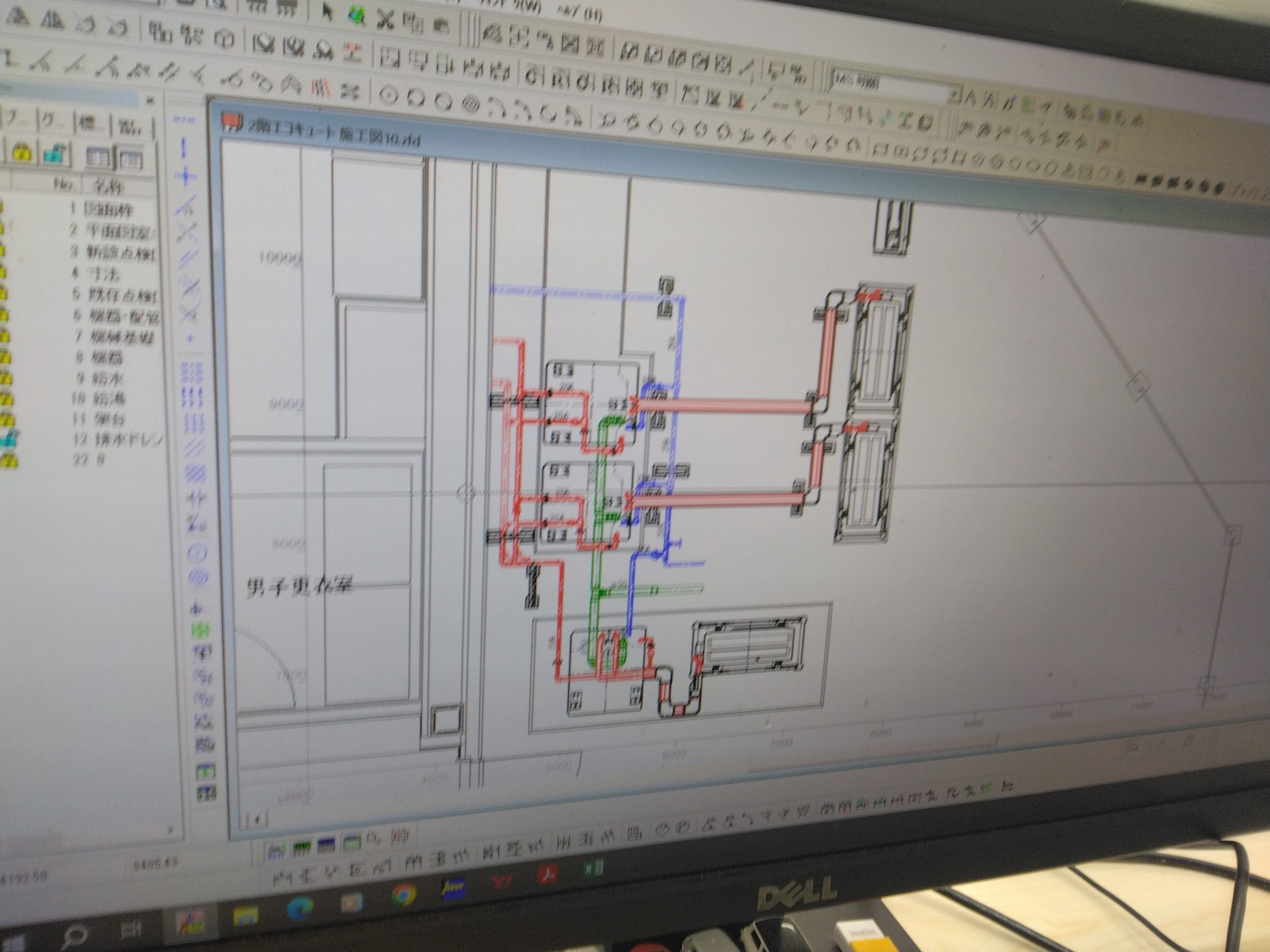Screen dimensions: 1270x952
Task: Select the concentric circles tool in vertical toolbar
Action: [x=199, y=578]
